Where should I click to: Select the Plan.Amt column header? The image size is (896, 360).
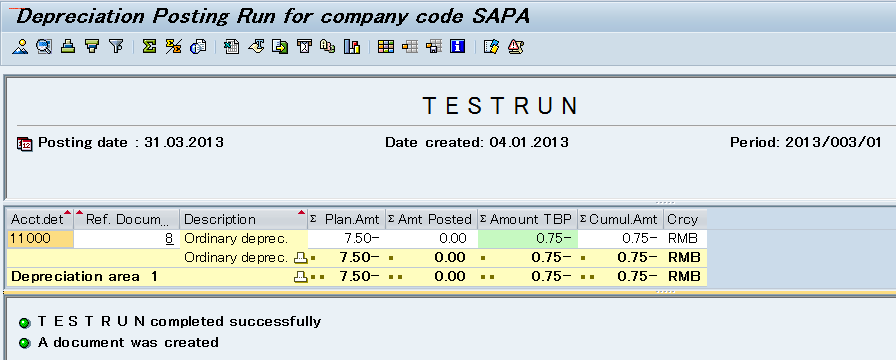347,219
